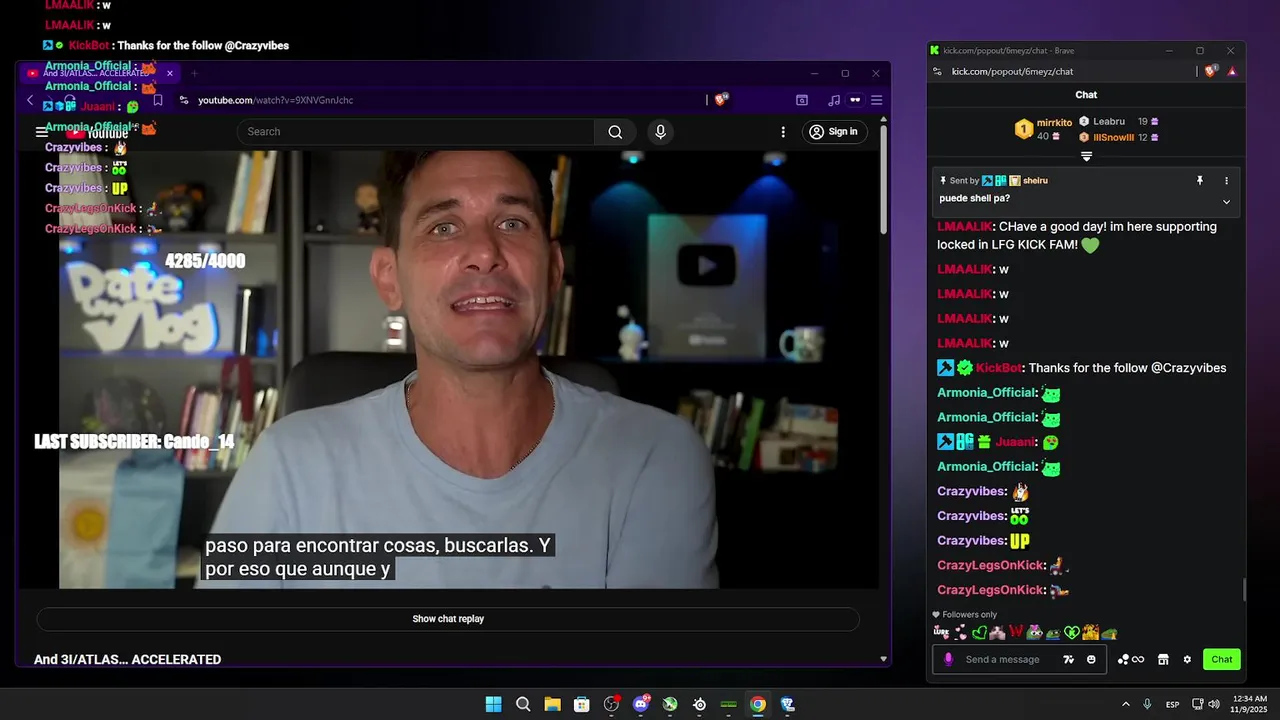Image resolution: width=1280 pixels, height=720 pixels.
Task: Click video title And 3I/ATLAS... ACCELERATED
Action: pyautogui.click(x=127, y=659)
